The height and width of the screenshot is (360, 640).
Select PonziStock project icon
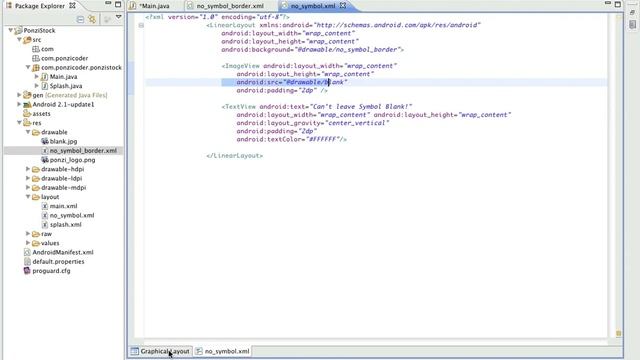(x=18, y=30)
